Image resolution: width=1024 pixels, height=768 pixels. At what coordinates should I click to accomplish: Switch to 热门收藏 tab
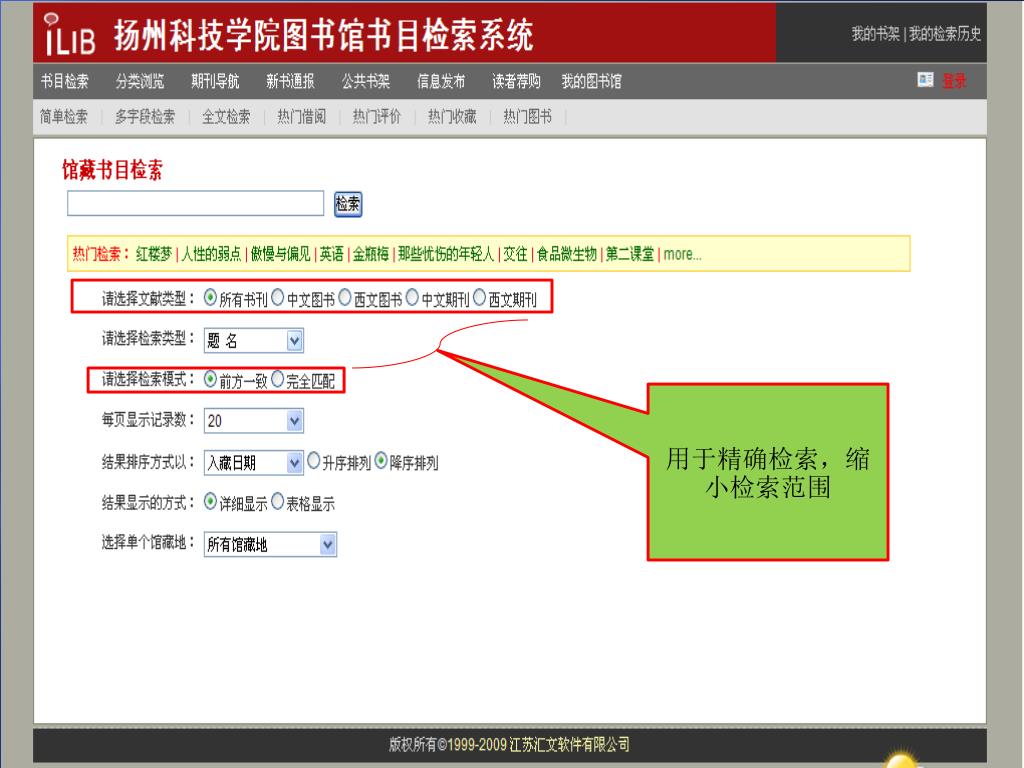(452, 117)
